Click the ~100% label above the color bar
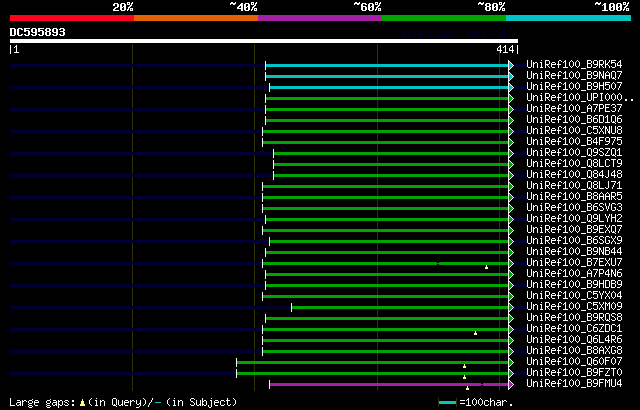The height and width of the screenshot is (410, 640). click(611, 7)
